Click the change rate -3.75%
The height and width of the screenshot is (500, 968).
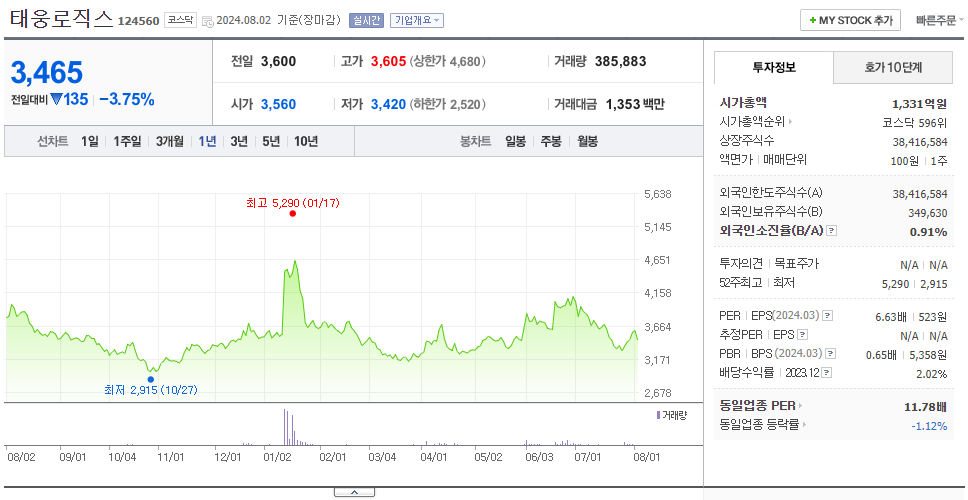[x=127, y=99]
